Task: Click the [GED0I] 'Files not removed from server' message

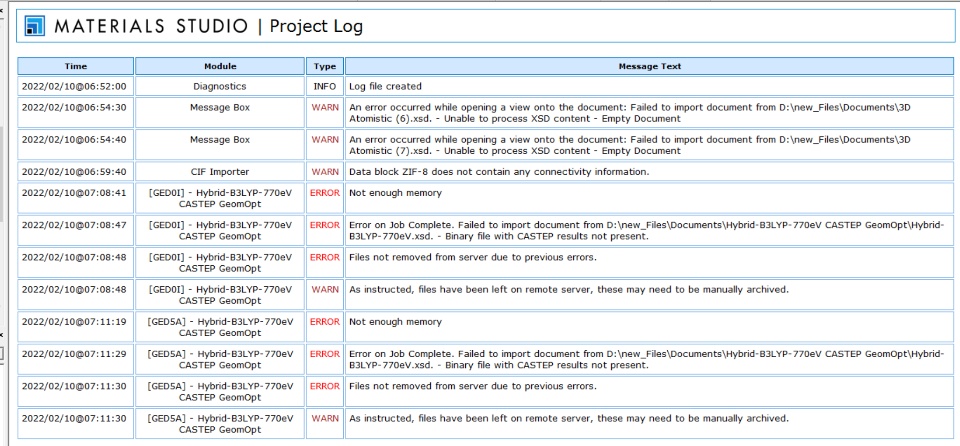Action: [649, 263]
